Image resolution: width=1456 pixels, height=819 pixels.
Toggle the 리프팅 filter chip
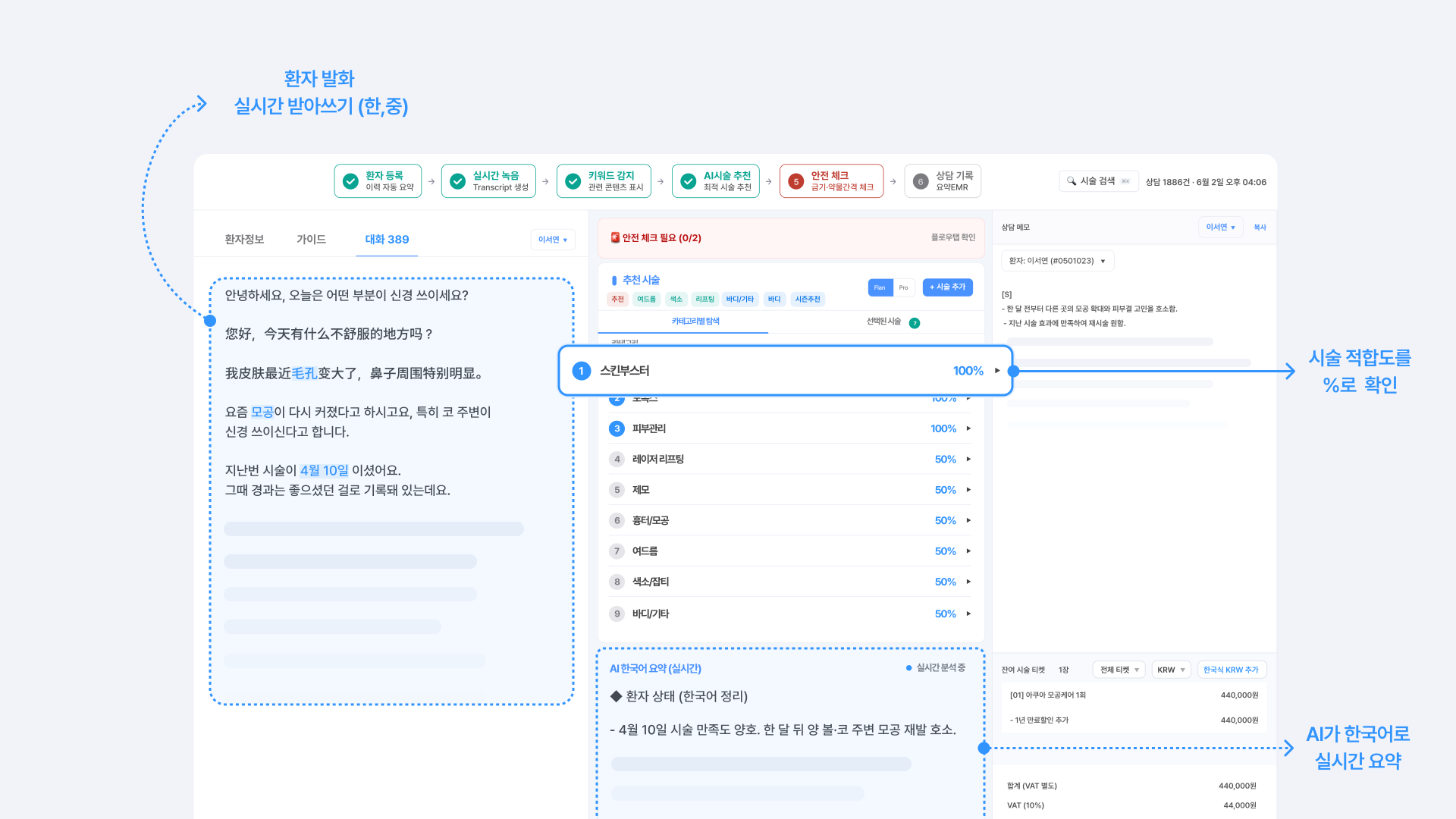click(705, 300)
